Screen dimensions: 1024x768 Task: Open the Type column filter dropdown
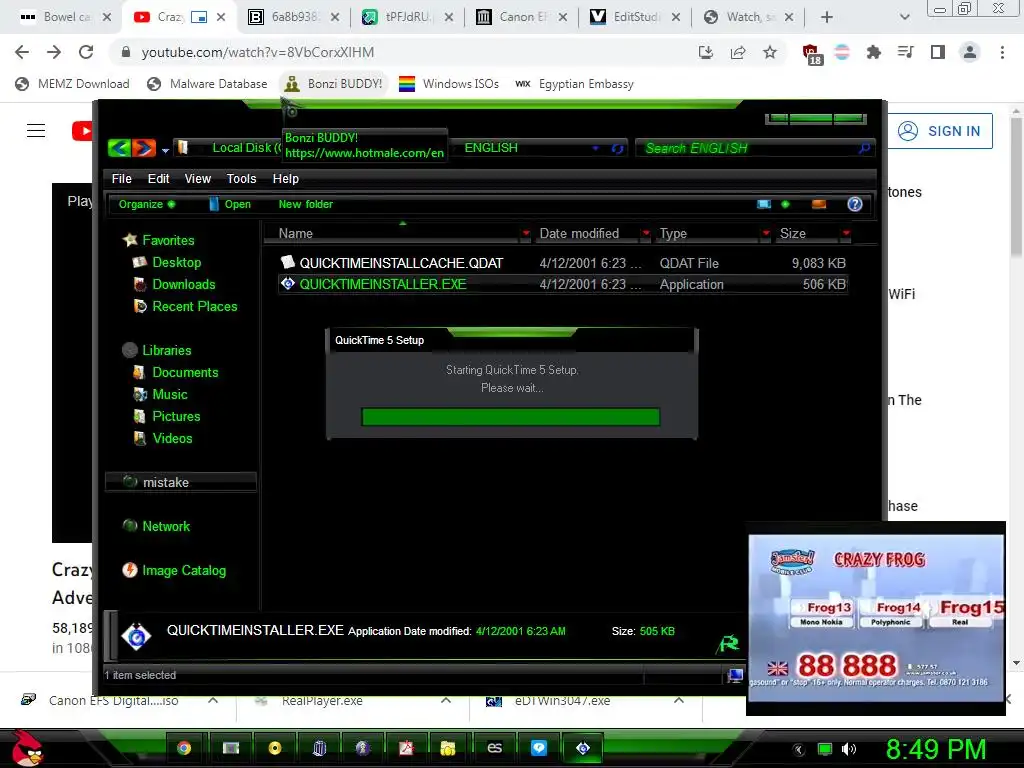click(x=766, y=233)
